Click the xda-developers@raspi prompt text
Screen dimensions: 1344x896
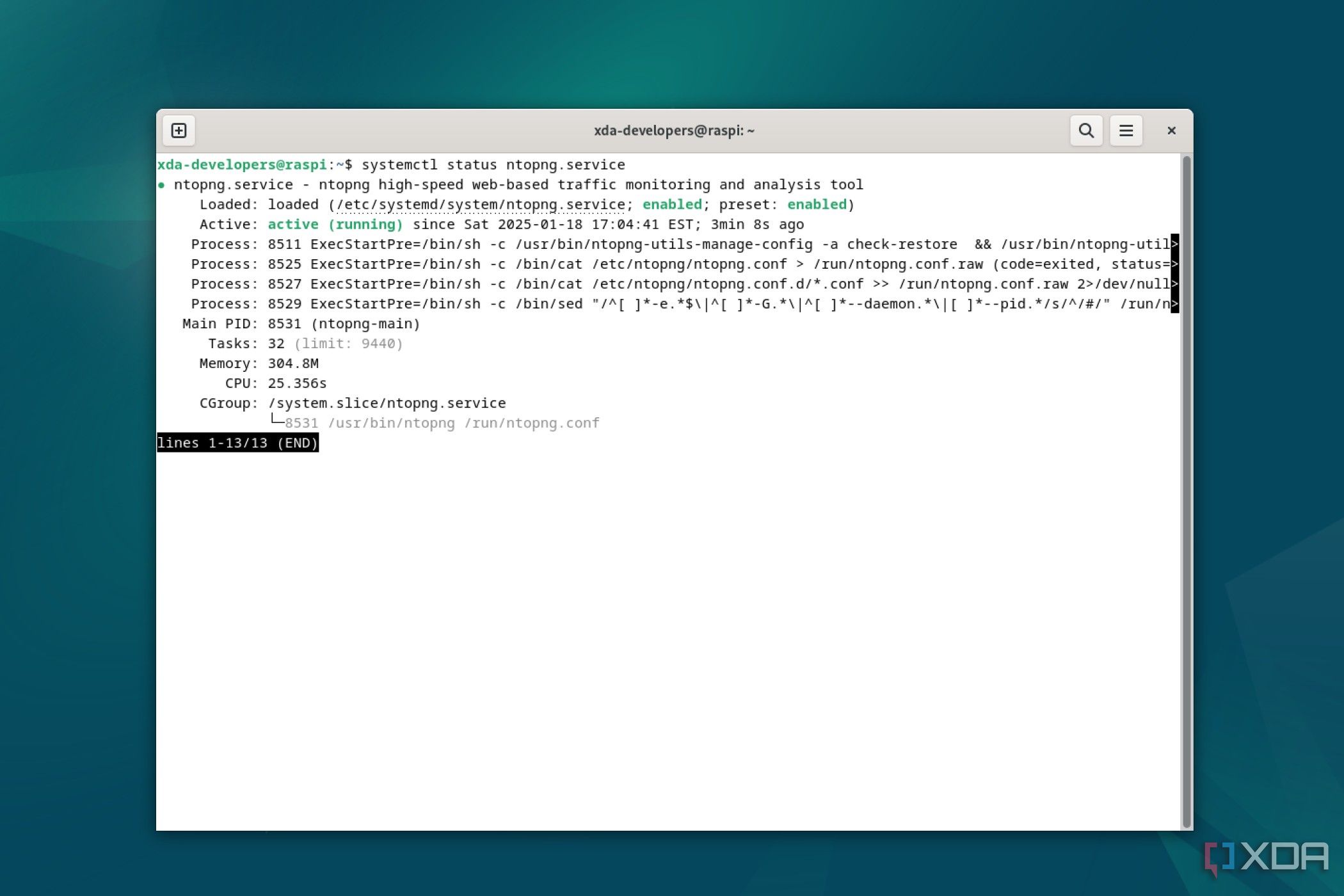pos(242,164)
